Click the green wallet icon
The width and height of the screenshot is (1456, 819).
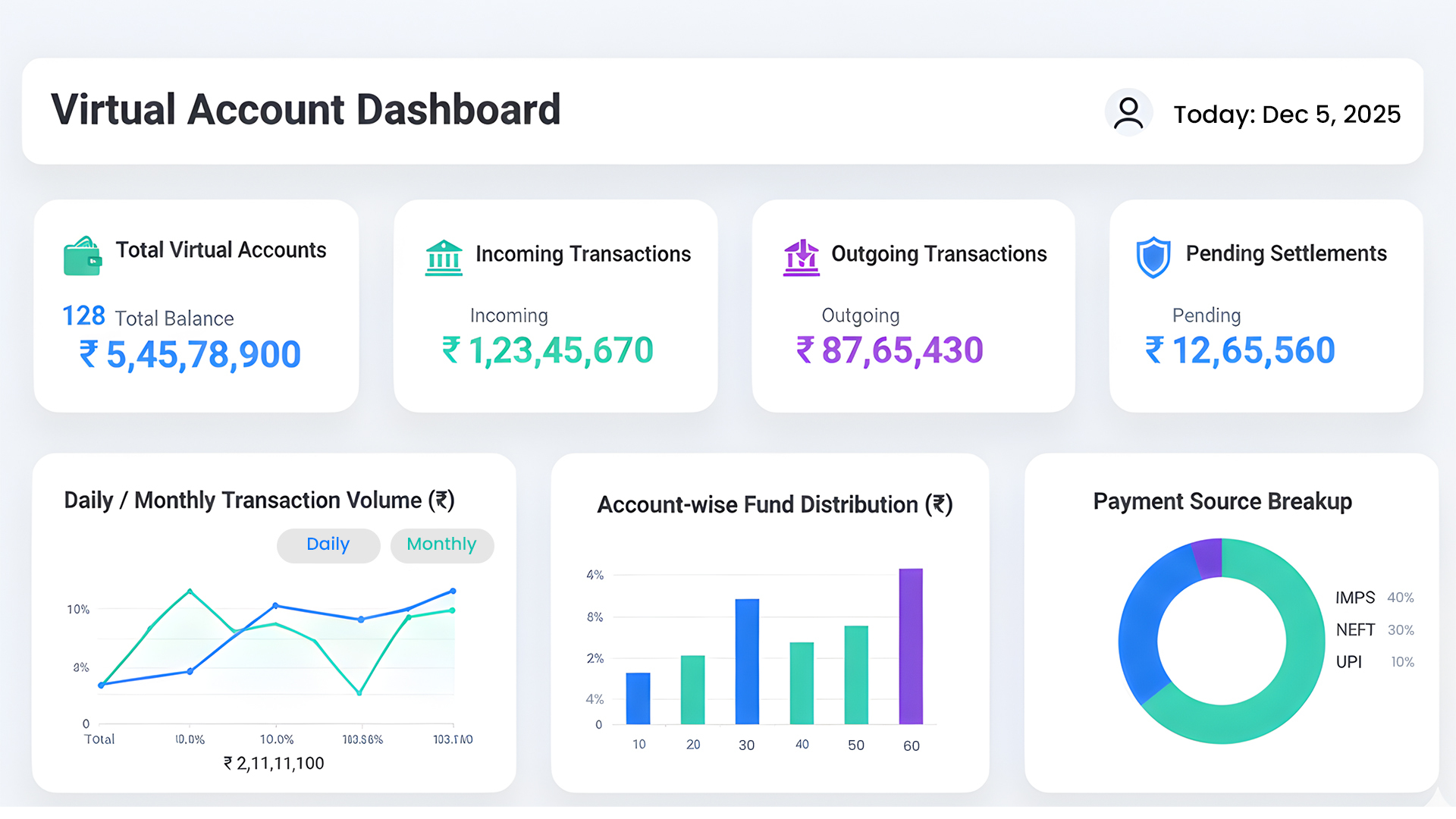[83, 256]
